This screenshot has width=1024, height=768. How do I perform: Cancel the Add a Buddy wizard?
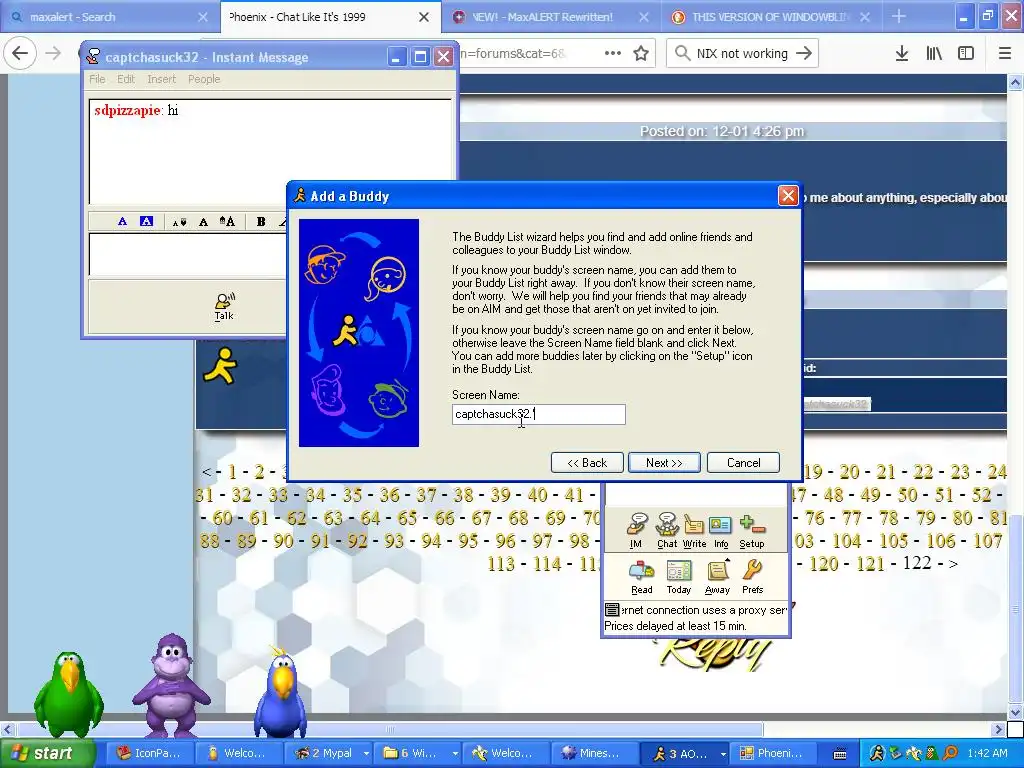[x=743, y=462]
